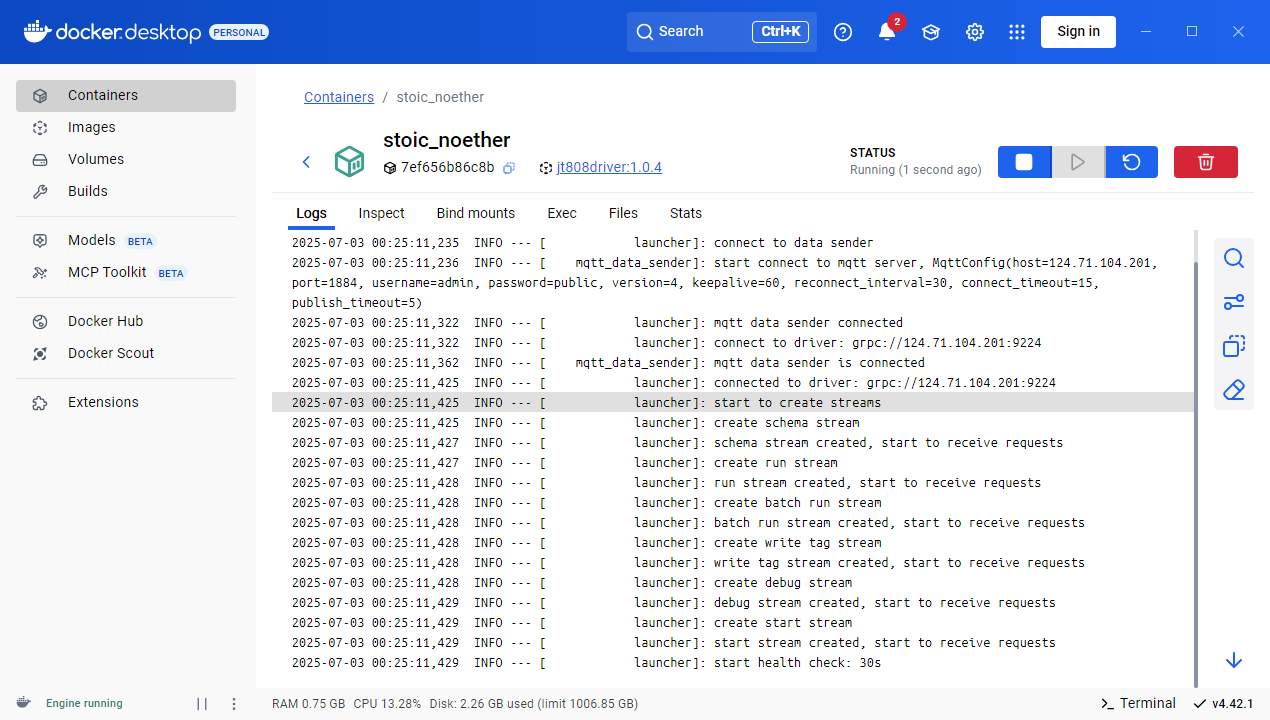The width and height of the screenshot is (1270, 720).
Task: Open the help question-mark icon
Action: point(843,32)
